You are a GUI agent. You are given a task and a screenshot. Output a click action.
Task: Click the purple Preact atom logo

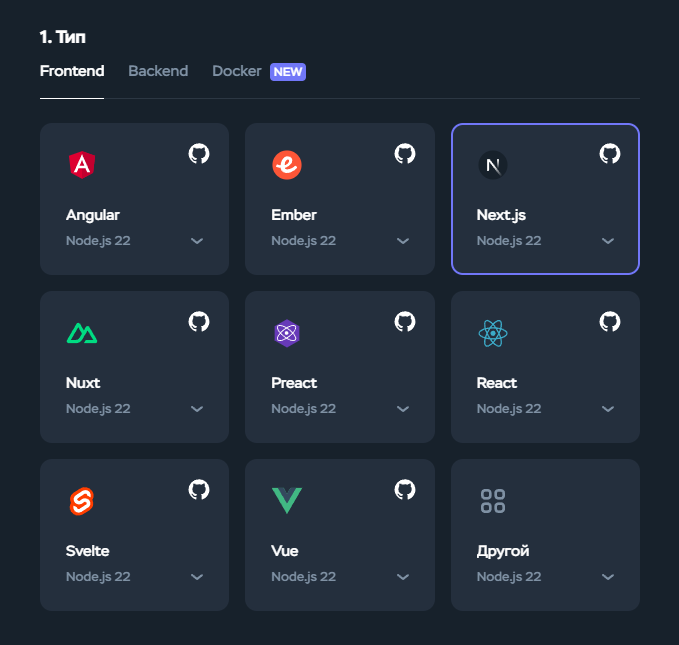pos(287,333)
